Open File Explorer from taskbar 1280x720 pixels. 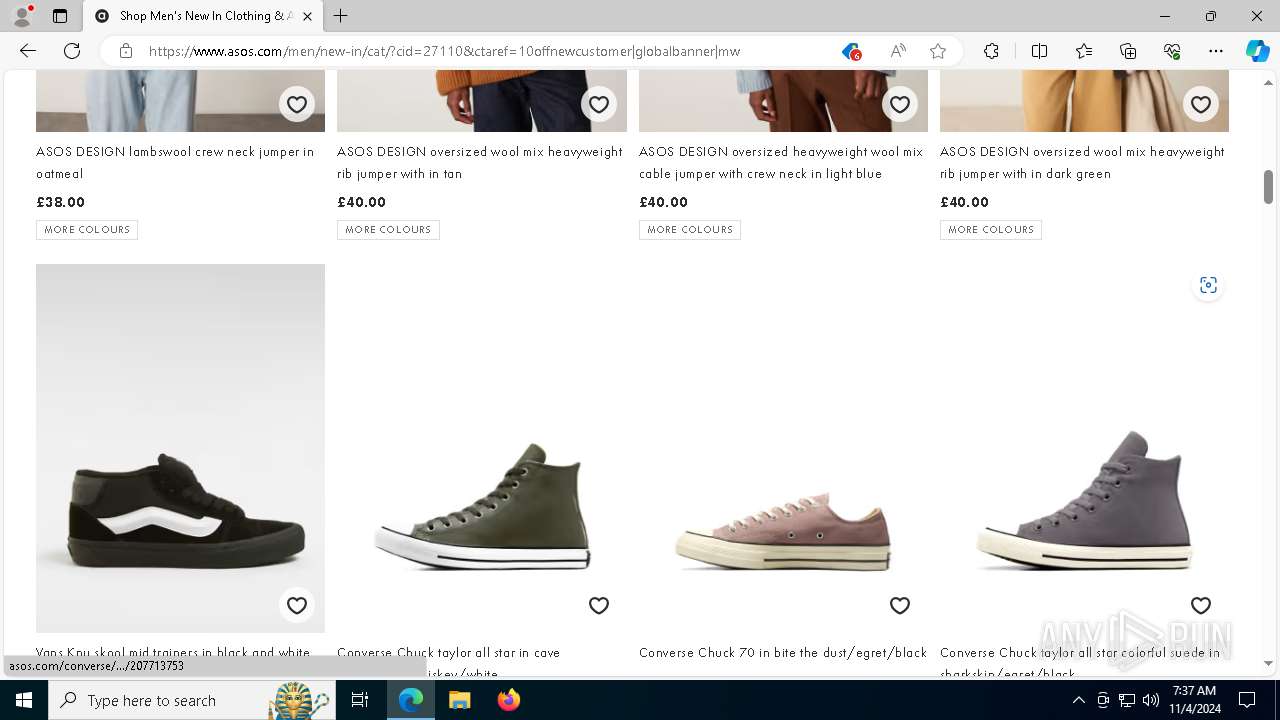(459, 700)
